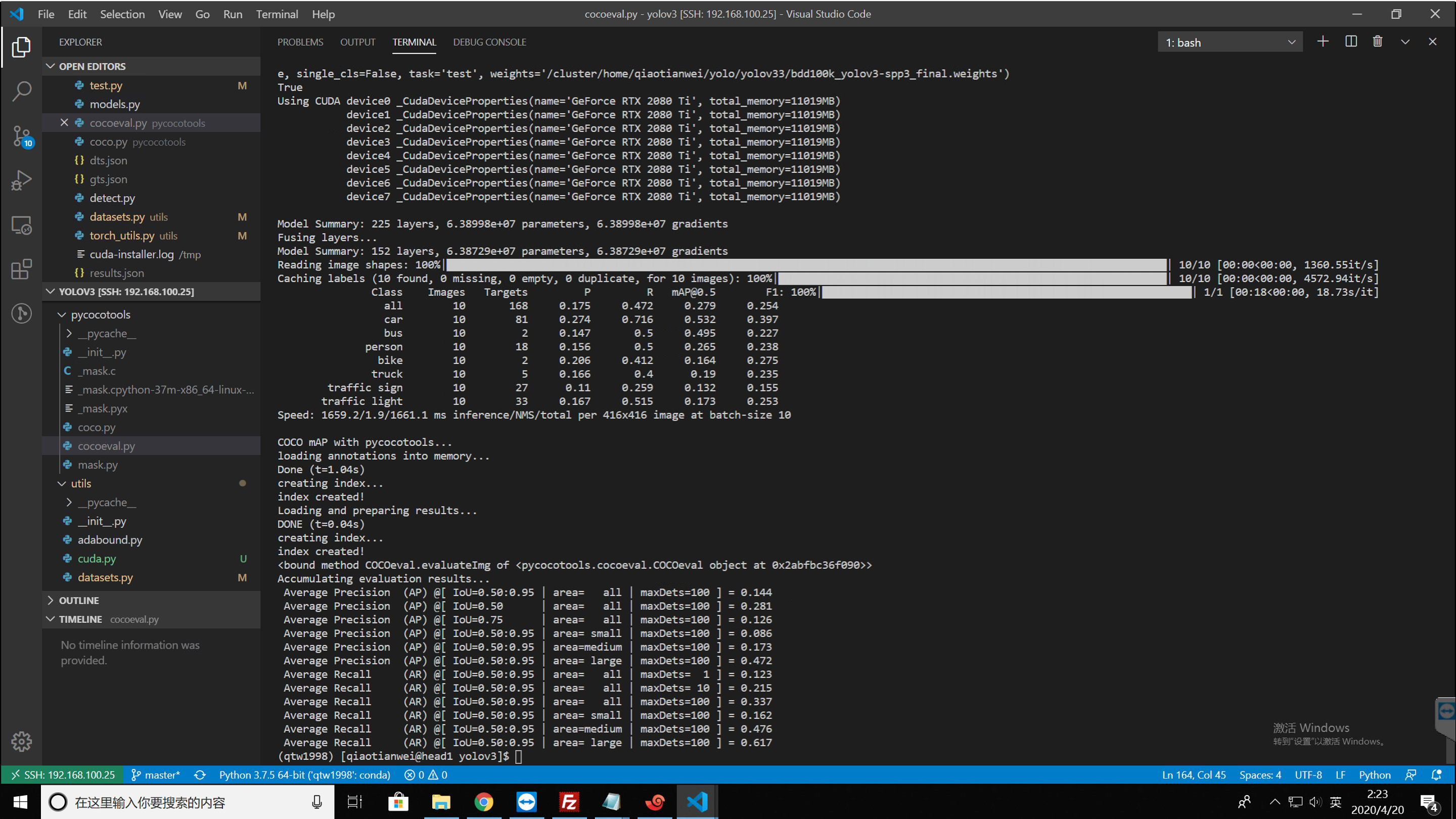
Task: Kill terminal with trash icon
Action: pyautogui.click(x=1378, y=42)
